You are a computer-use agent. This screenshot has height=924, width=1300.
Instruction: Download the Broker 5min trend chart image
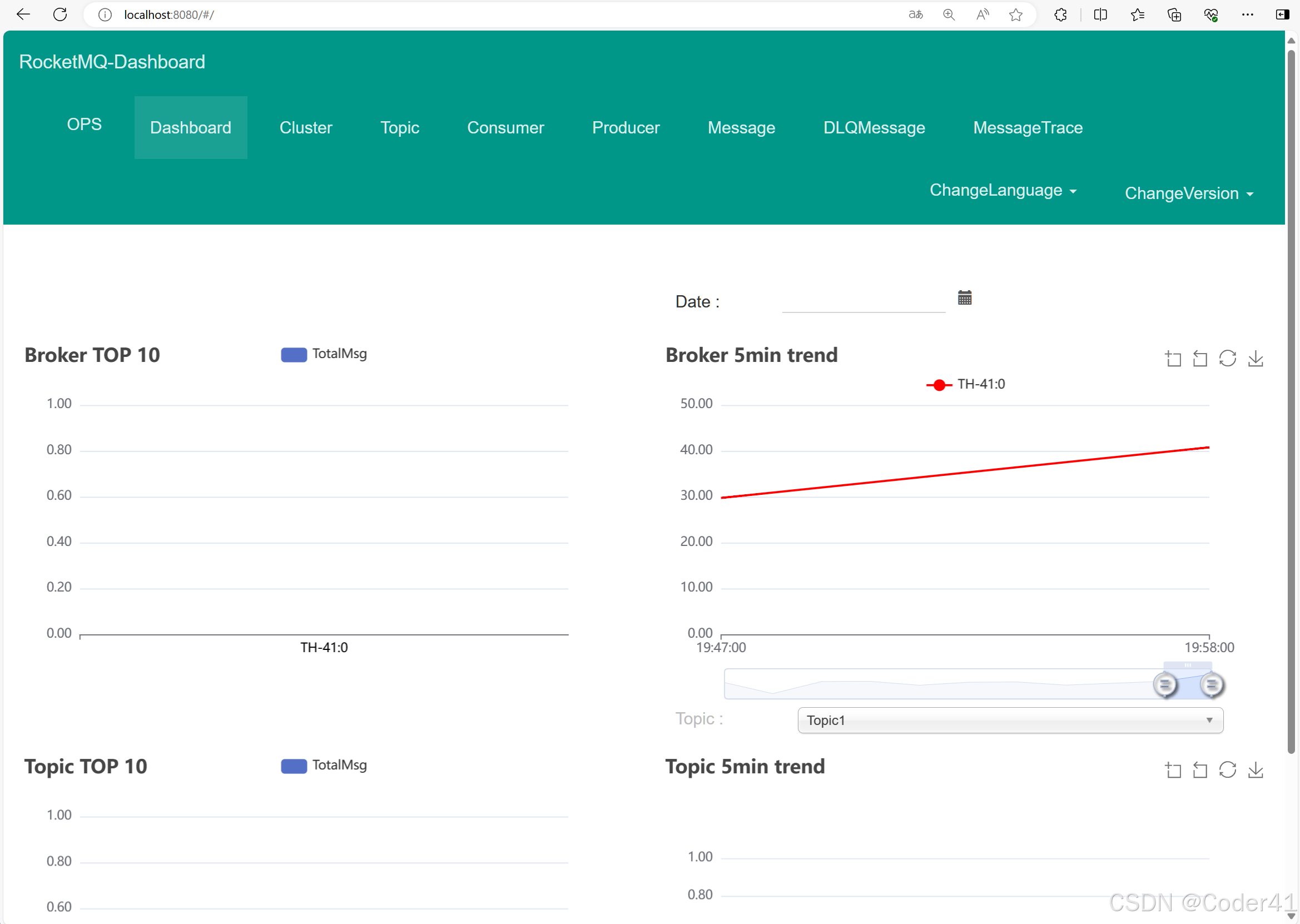(x=1256, y=359)
